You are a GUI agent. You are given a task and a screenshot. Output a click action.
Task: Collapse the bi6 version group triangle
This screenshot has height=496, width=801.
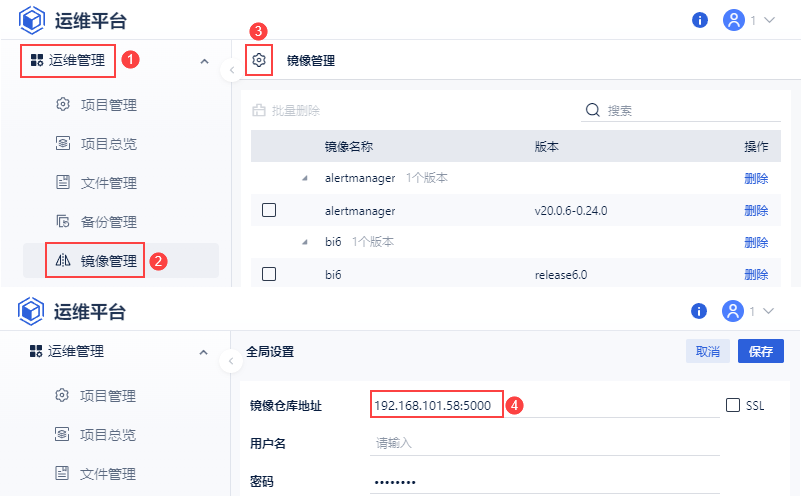305,242
